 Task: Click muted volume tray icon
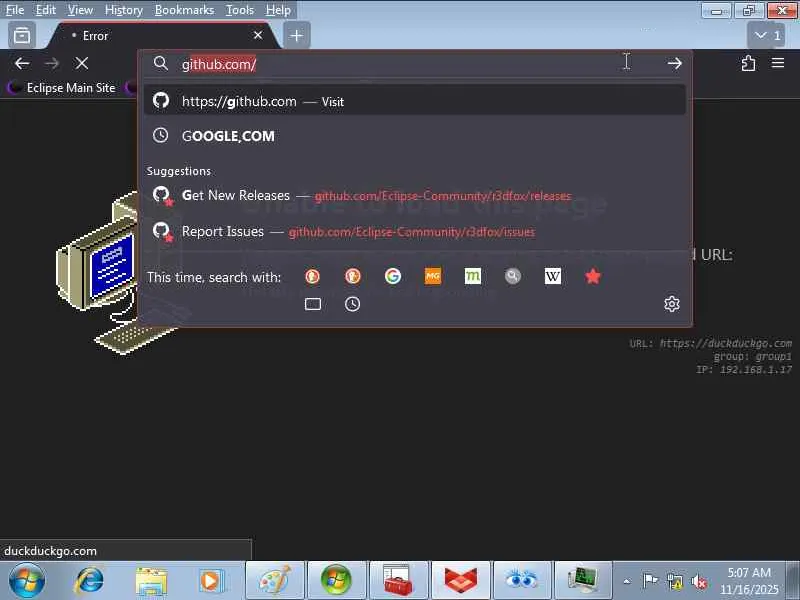[x=699, y=581]
